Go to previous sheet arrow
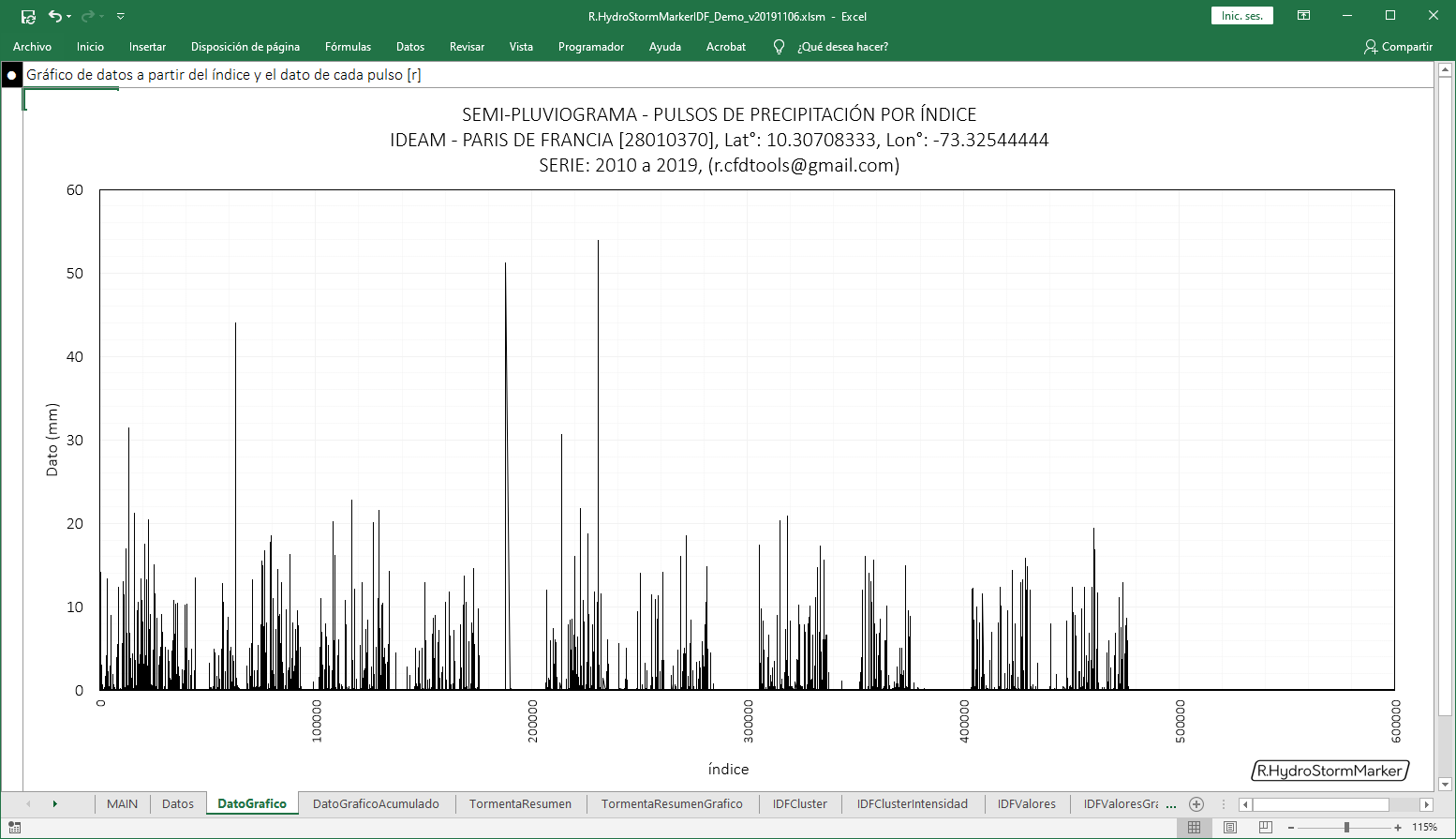Viewport: 1456px width, 839px height. pyautogui.click(x=28, y=803)
